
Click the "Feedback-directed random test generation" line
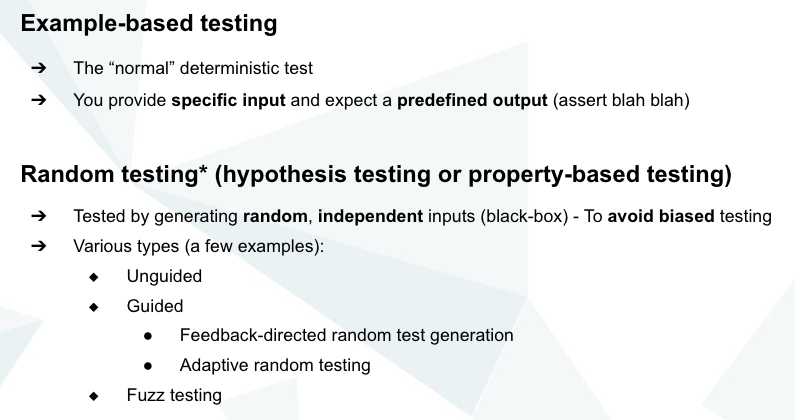coord(346,336)
